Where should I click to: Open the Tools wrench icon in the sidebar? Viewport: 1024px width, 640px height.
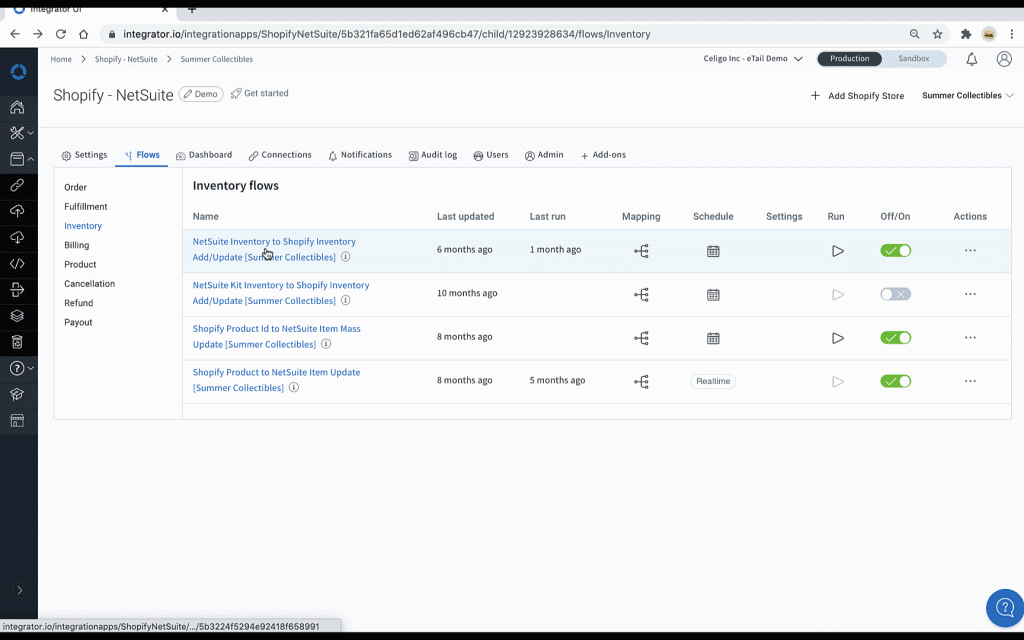tap(18, 133)
